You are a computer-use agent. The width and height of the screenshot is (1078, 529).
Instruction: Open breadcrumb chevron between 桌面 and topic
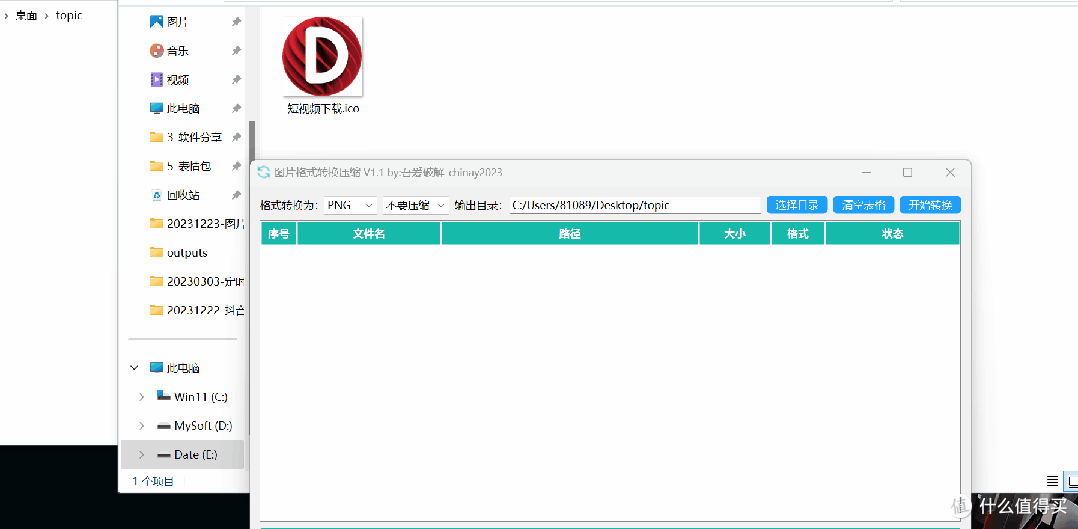(47, 16)
